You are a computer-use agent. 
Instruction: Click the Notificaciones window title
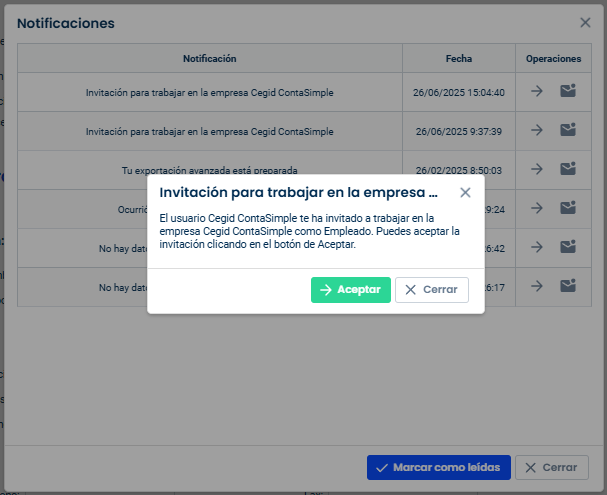point(66,23)
